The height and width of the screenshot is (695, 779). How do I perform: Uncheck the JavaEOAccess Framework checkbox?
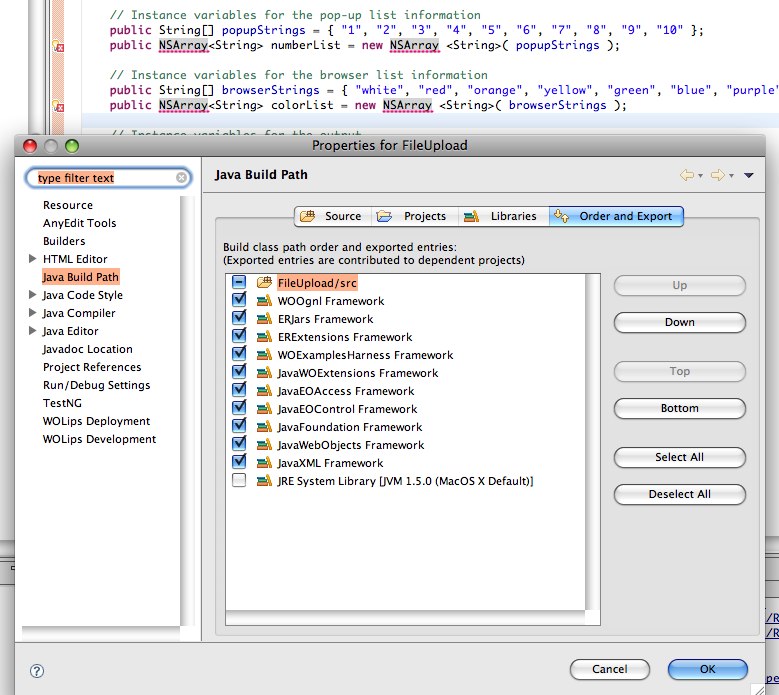[239, 389]
